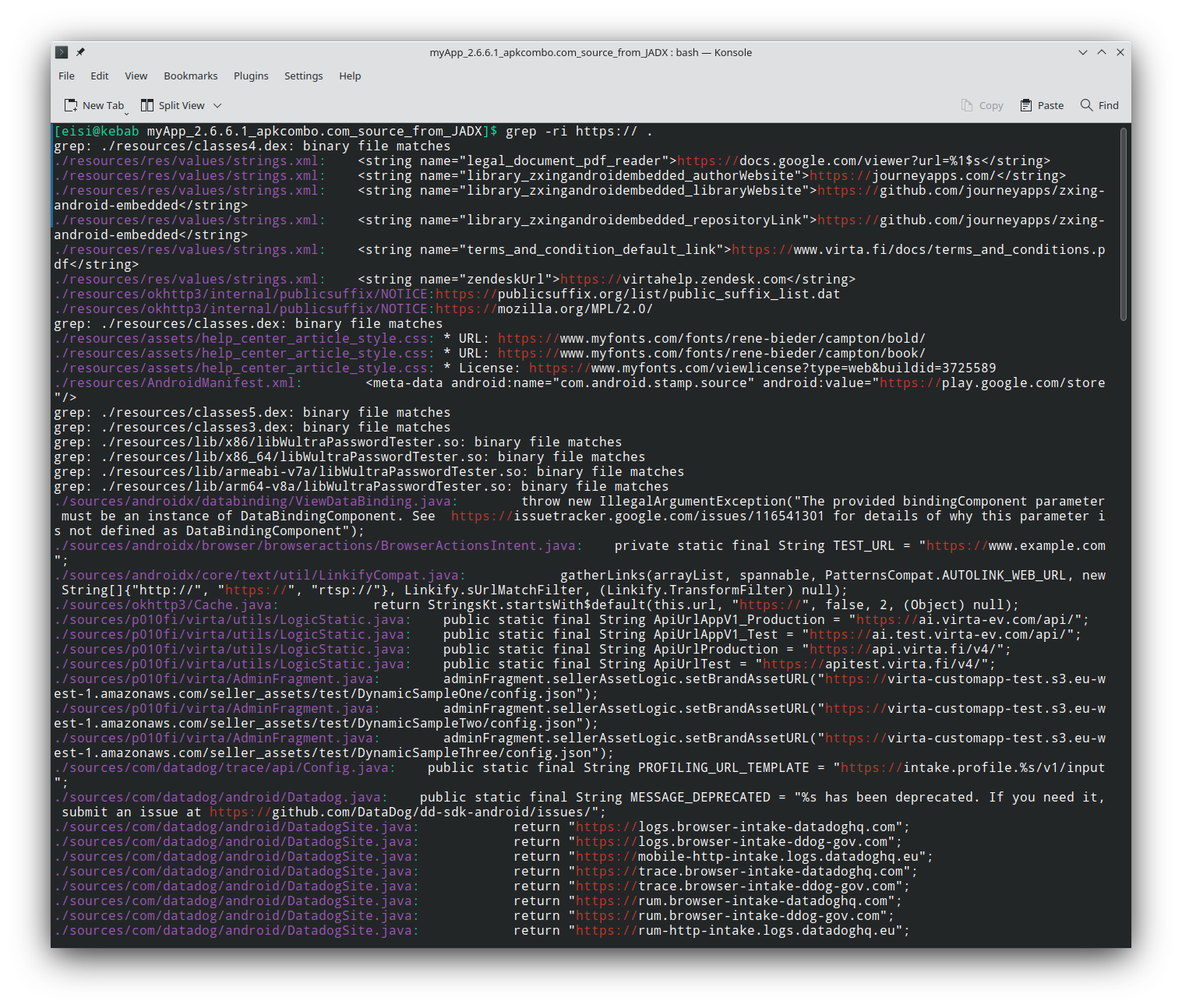Screen dimensions: 1182x1008
Task: Click the Paste clipboard icon
Action: [x=1026, y=105]
